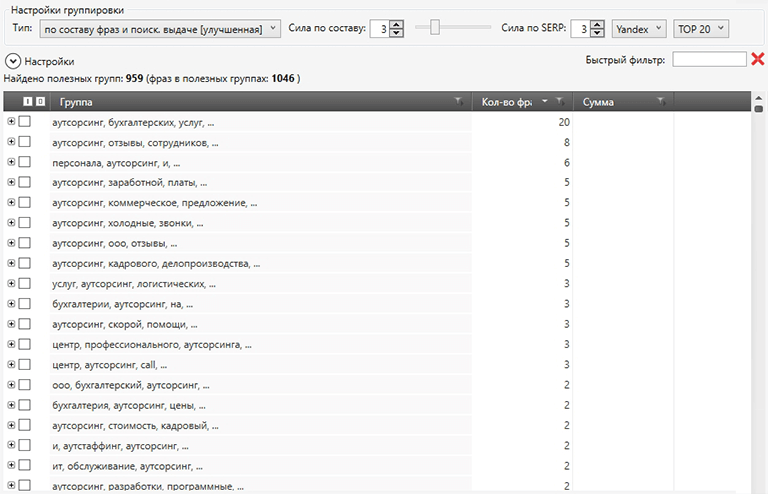
Task: Clear the quick filter with red X
Action: 758,60
